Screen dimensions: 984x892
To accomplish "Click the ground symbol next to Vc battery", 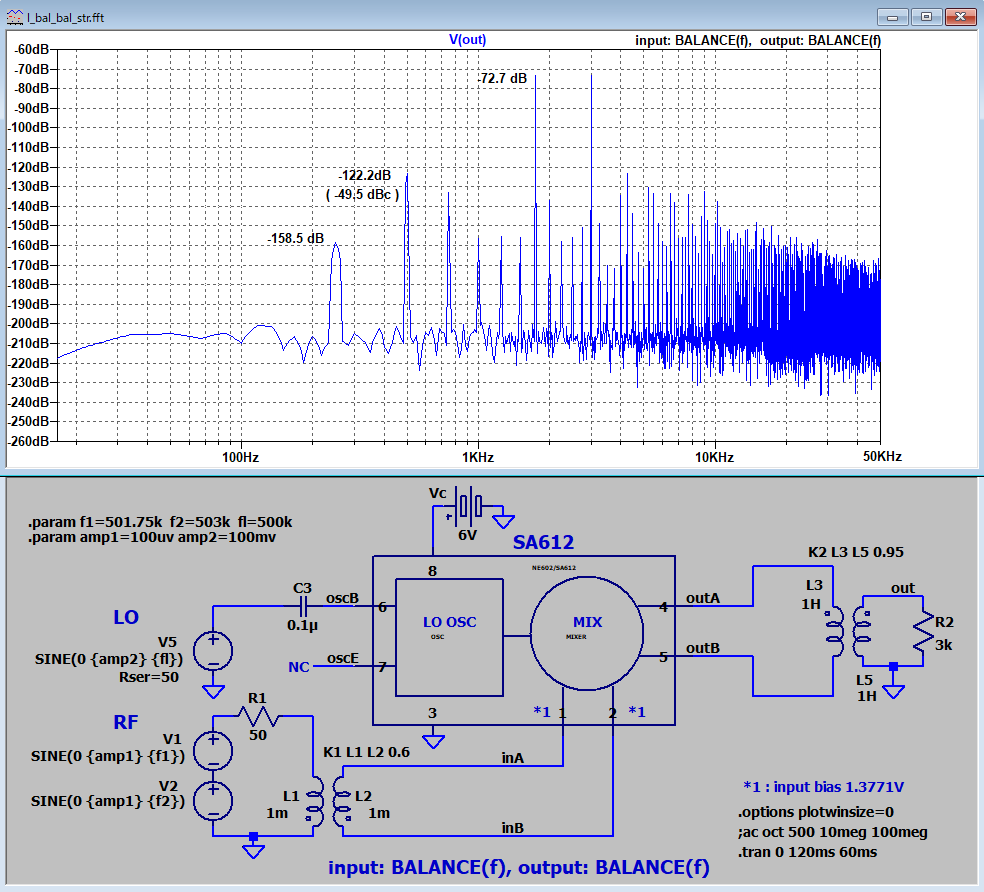I will tap(503, 520).
